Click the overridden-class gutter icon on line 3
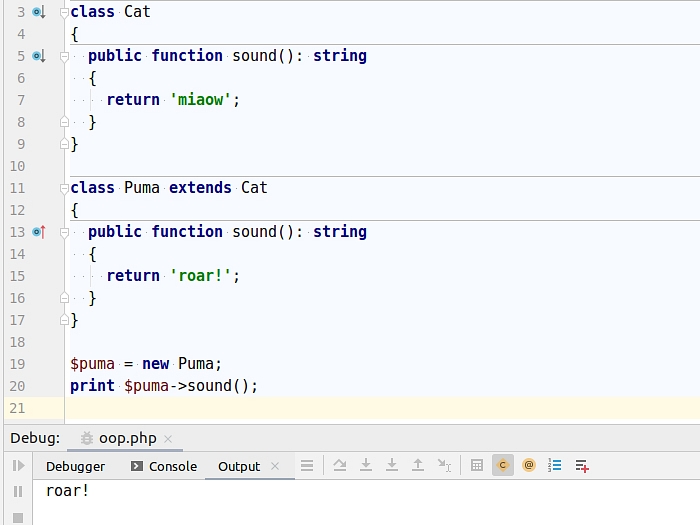700x525 pixels. pyautogui.click(x=38, y=12)
